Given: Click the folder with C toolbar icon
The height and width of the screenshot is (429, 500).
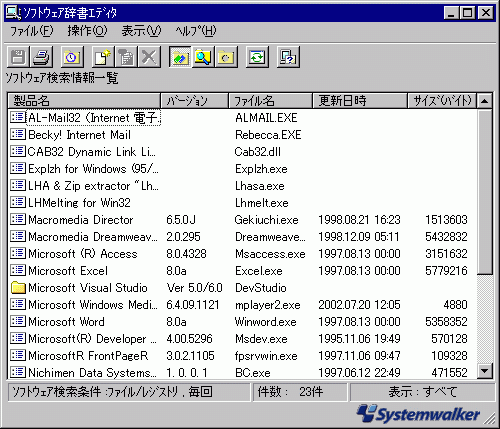Looking at the screenshot, I should click(x=227, y=57).
